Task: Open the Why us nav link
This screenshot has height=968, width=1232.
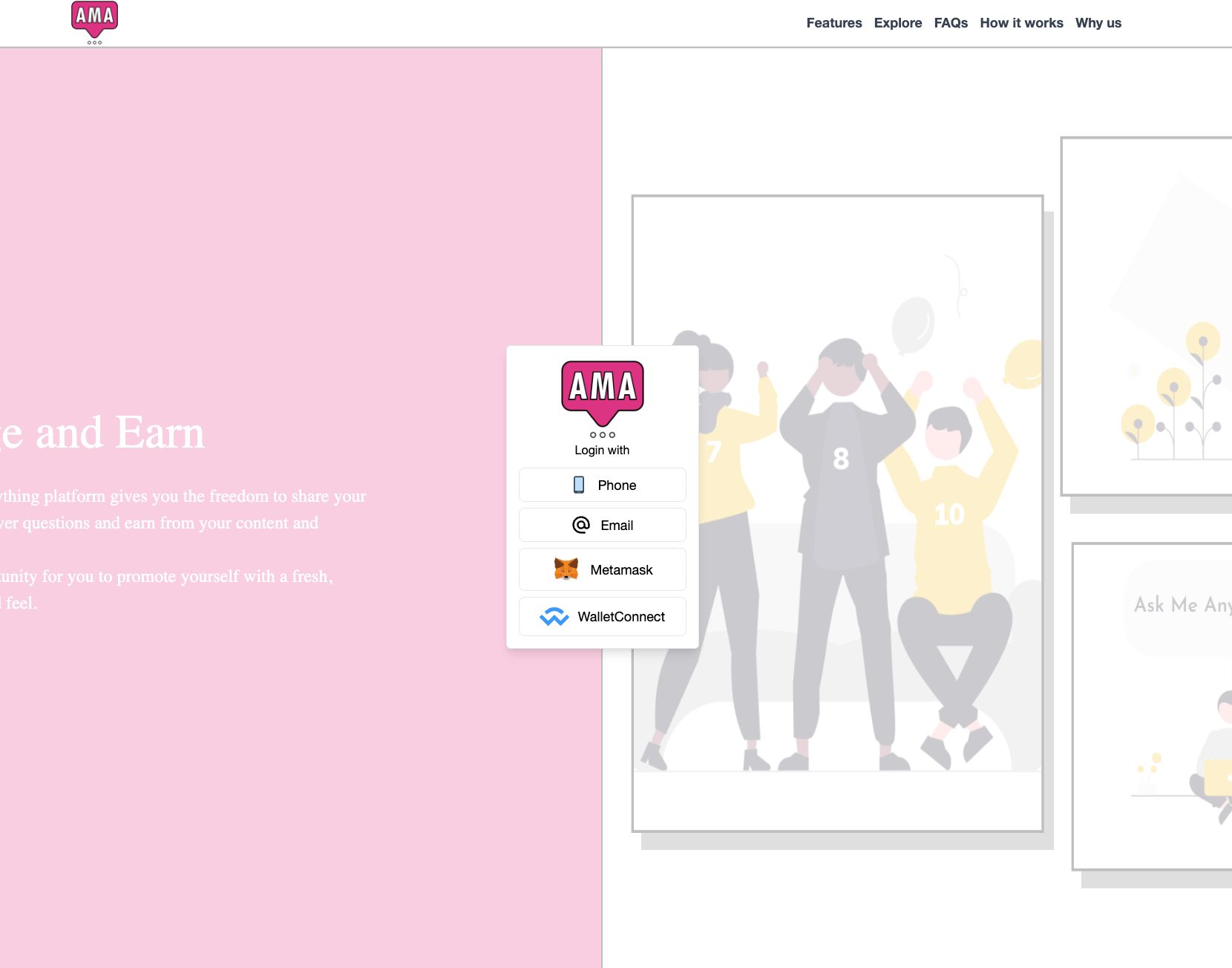Action: pyautogui.click(x=1098, y=23)
